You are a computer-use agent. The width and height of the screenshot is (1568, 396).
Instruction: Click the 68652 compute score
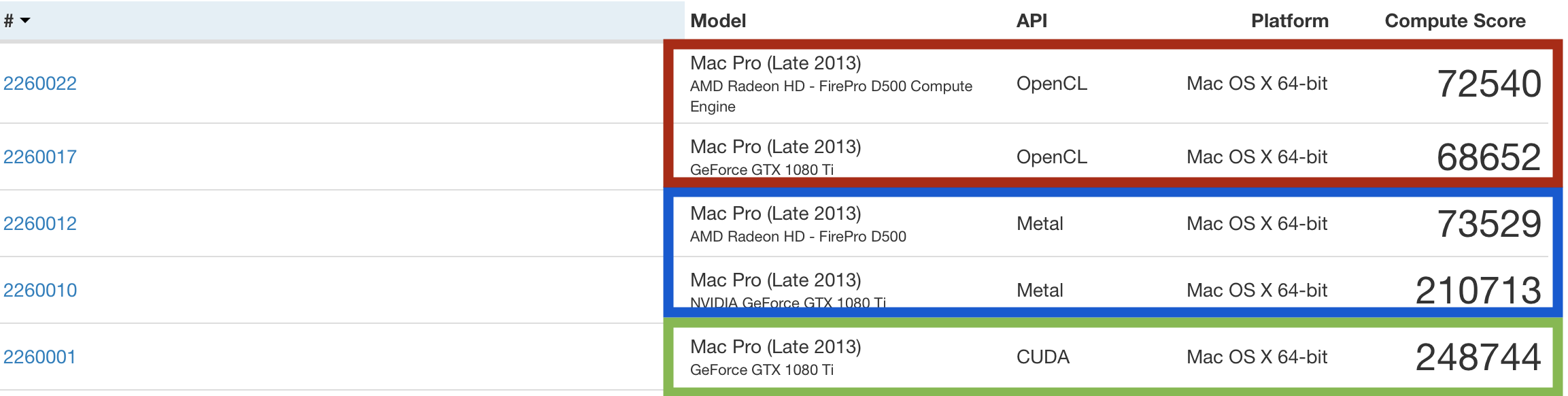click(1489, 158)
